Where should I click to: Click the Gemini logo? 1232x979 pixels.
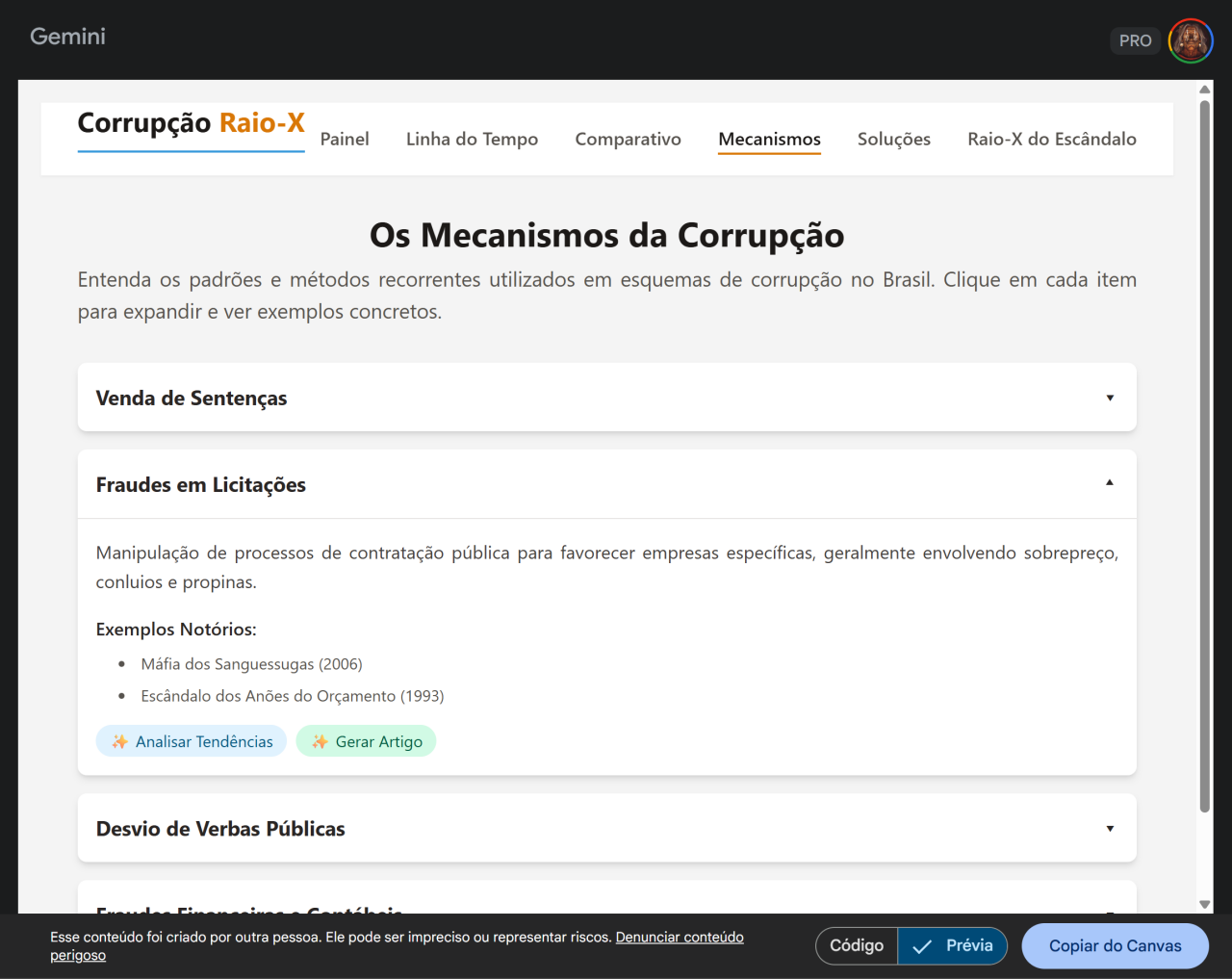67,37
